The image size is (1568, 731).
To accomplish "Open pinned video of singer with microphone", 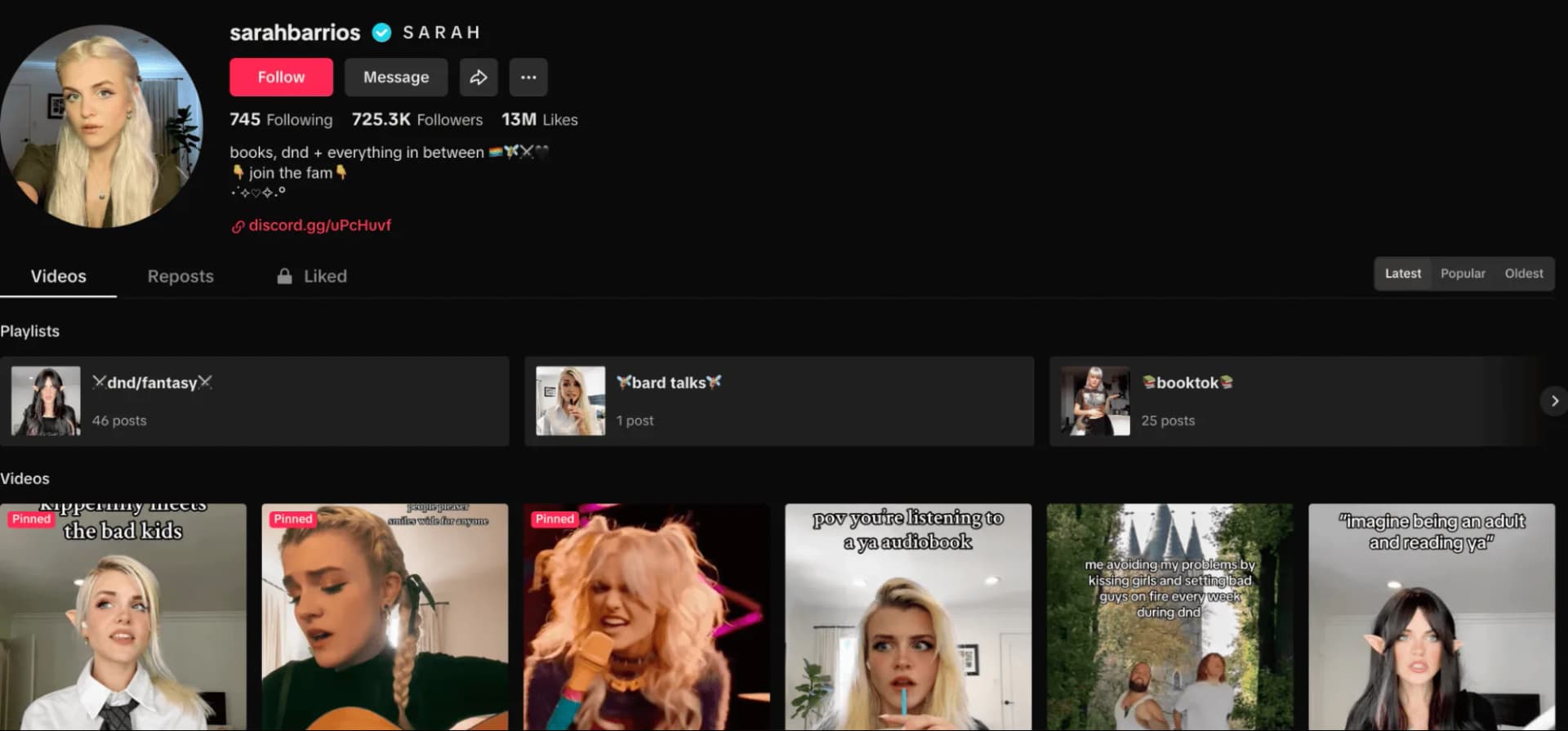I will point(647,617).
